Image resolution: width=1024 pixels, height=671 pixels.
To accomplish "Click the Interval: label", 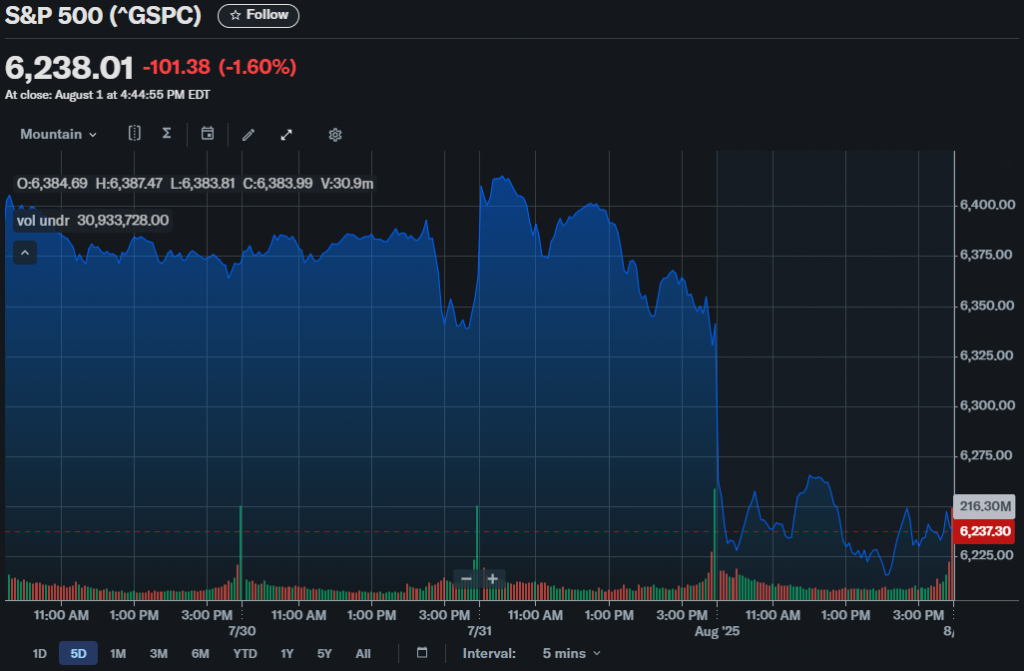I will [x=489, y=653].
